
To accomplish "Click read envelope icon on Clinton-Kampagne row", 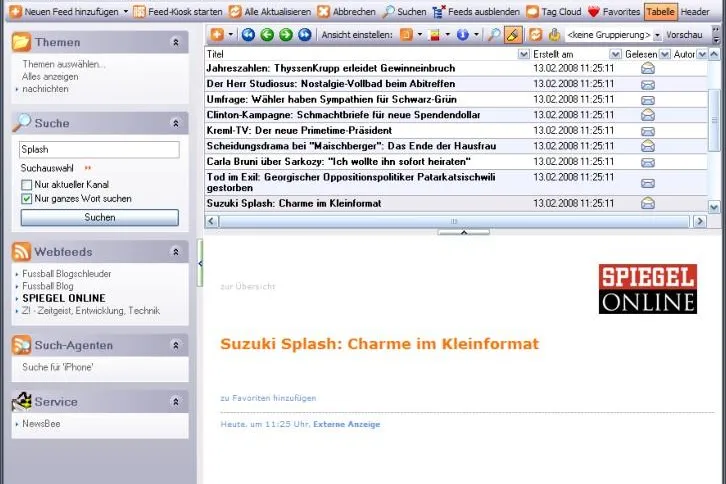I will click(x=648, y=114).
